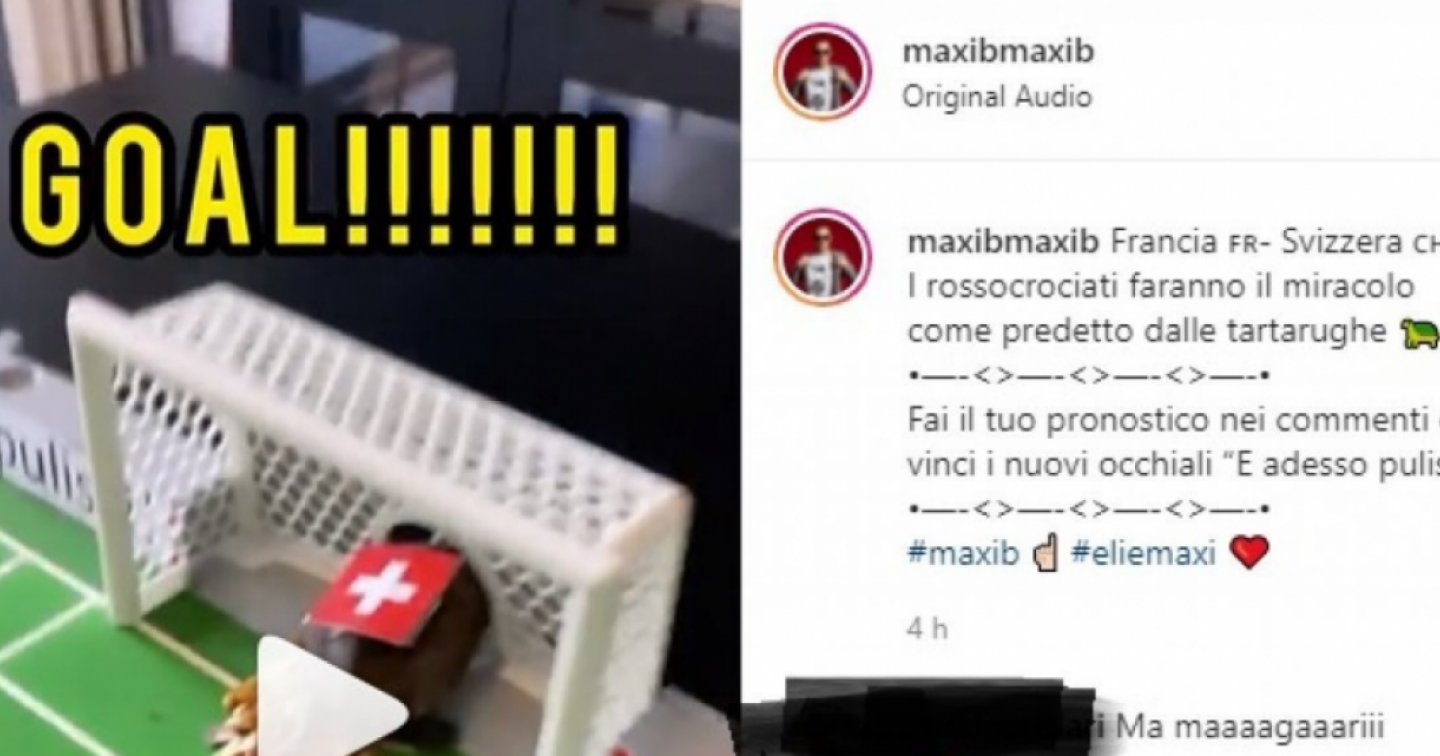The width and height of the screenshot is (1440, 756).
Task: Click the turtle emoji in caption
Action: coord(1421,334)
